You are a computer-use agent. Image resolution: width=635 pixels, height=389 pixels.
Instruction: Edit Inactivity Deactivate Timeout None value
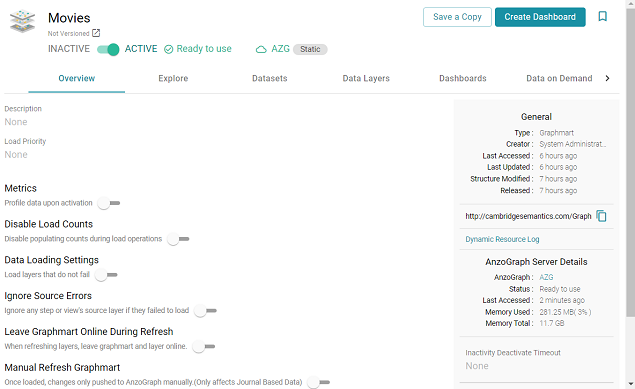click(477, 366)
